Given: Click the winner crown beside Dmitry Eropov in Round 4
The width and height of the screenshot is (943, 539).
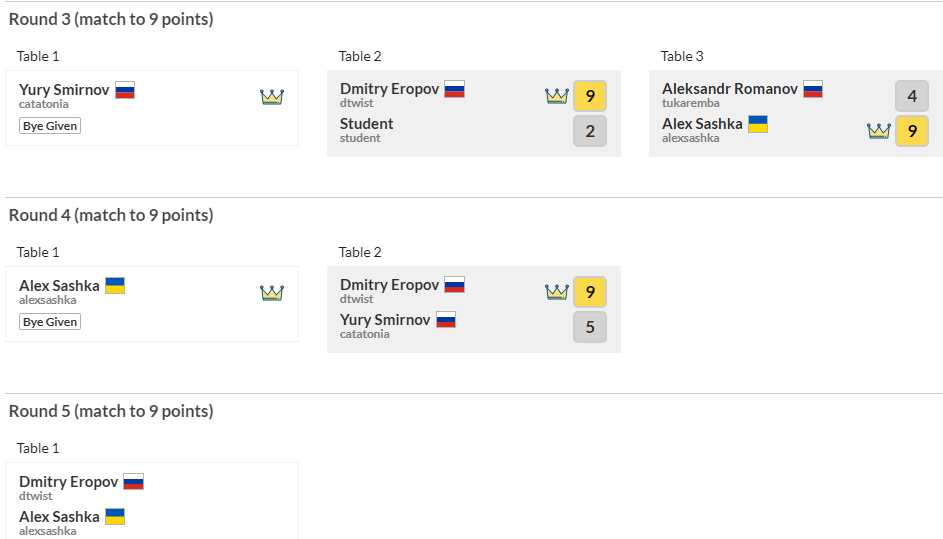Looking at the screenshot, I should [557, 292].
